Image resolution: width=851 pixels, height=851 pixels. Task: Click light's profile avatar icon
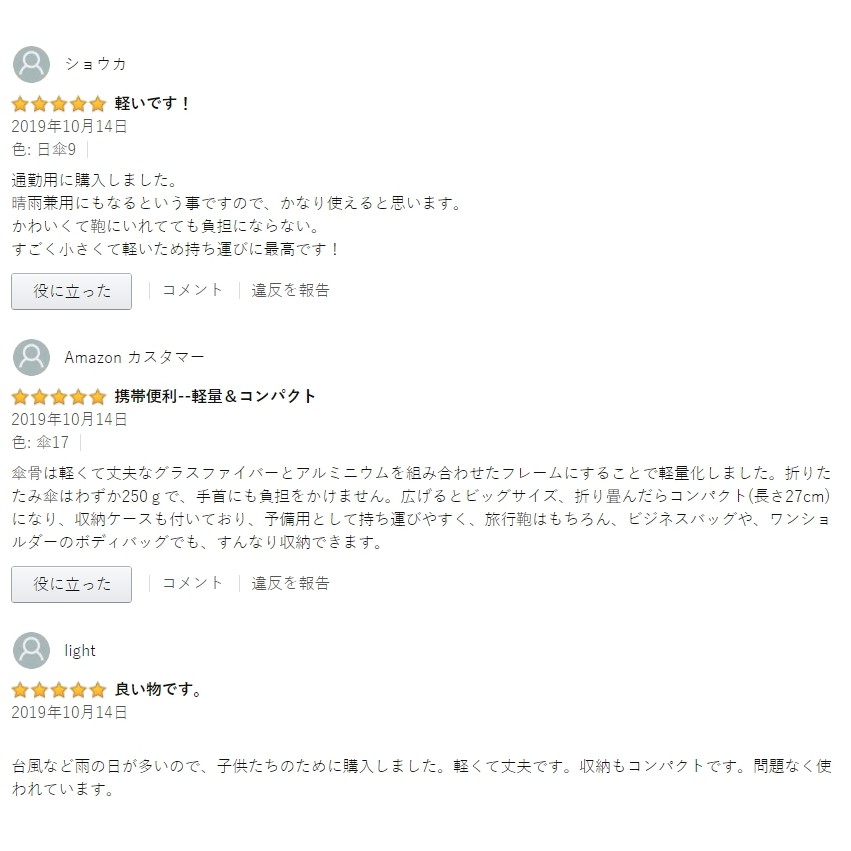click(x=31, y=650)
